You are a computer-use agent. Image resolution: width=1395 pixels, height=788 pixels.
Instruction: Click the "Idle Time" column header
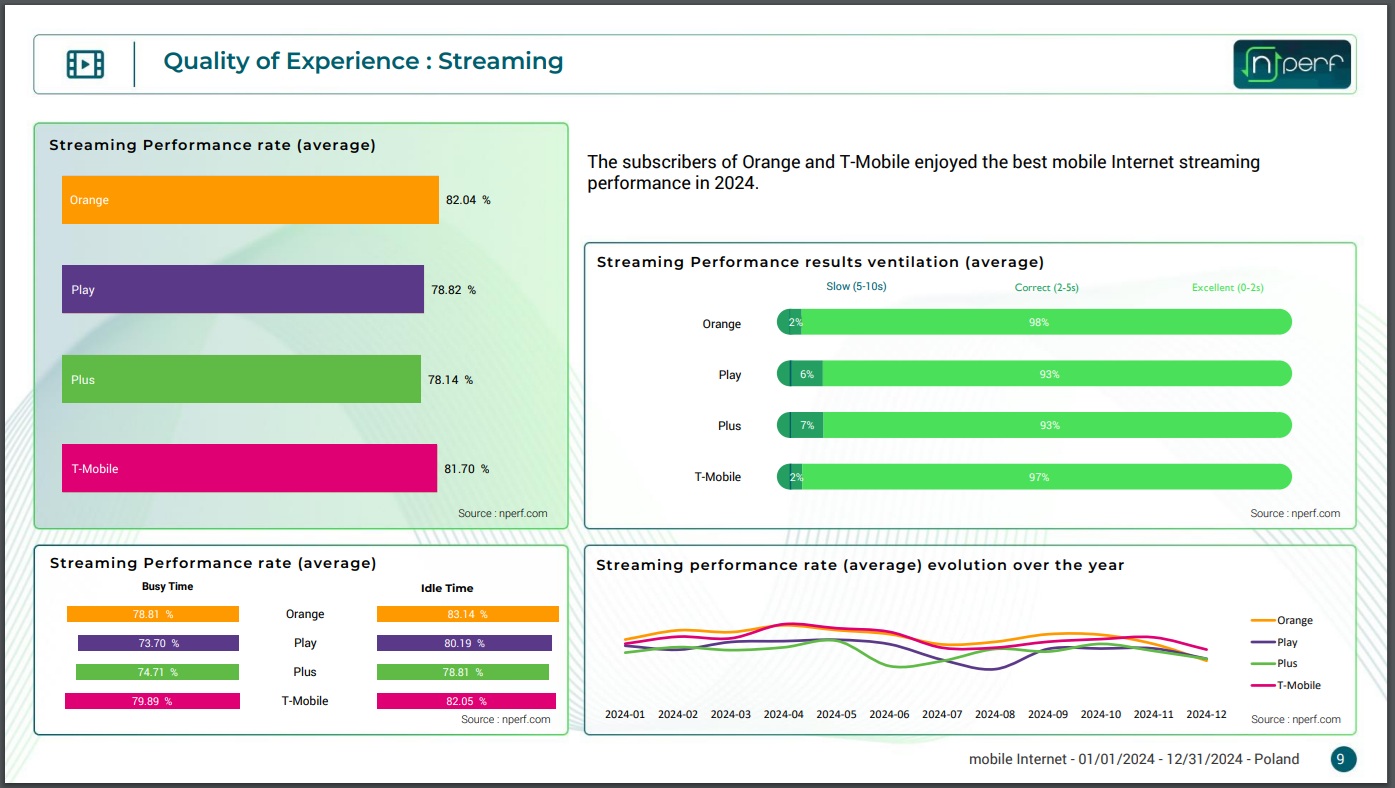pos(447,588)
